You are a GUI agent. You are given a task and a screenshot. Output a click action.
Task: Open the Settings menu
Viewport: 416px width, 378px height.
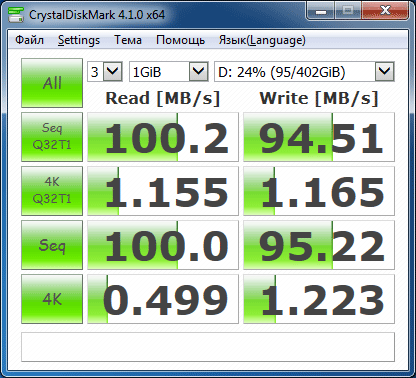tap(79, 40)
